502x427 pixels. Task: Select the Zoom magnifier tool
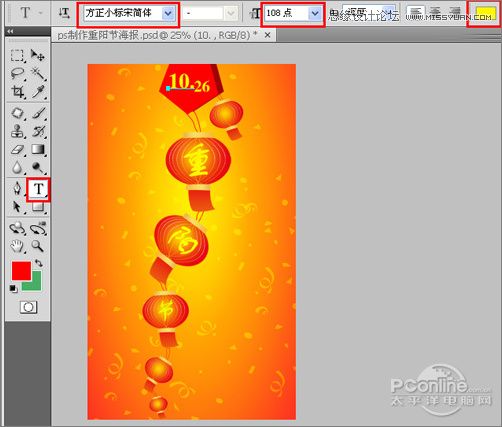[x=38, y=246]
